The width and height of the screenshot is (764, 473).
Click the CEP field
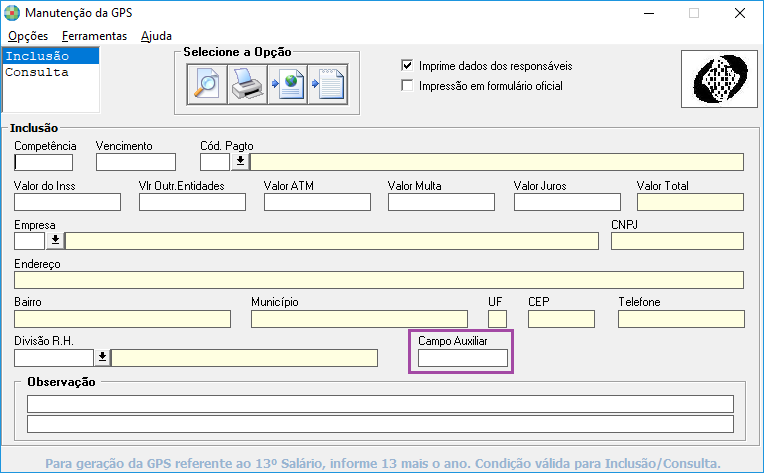click(561, 319)
